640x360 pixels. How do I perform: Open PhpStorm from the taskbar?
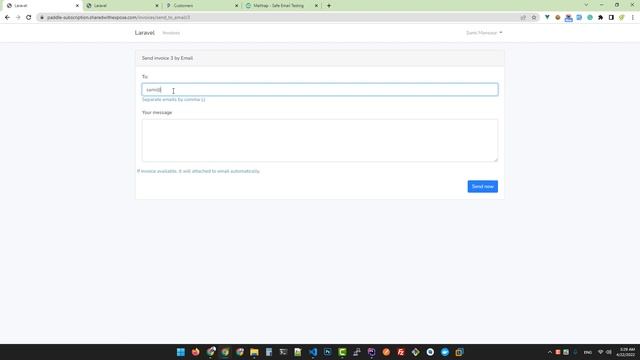(x=371, y=352)
